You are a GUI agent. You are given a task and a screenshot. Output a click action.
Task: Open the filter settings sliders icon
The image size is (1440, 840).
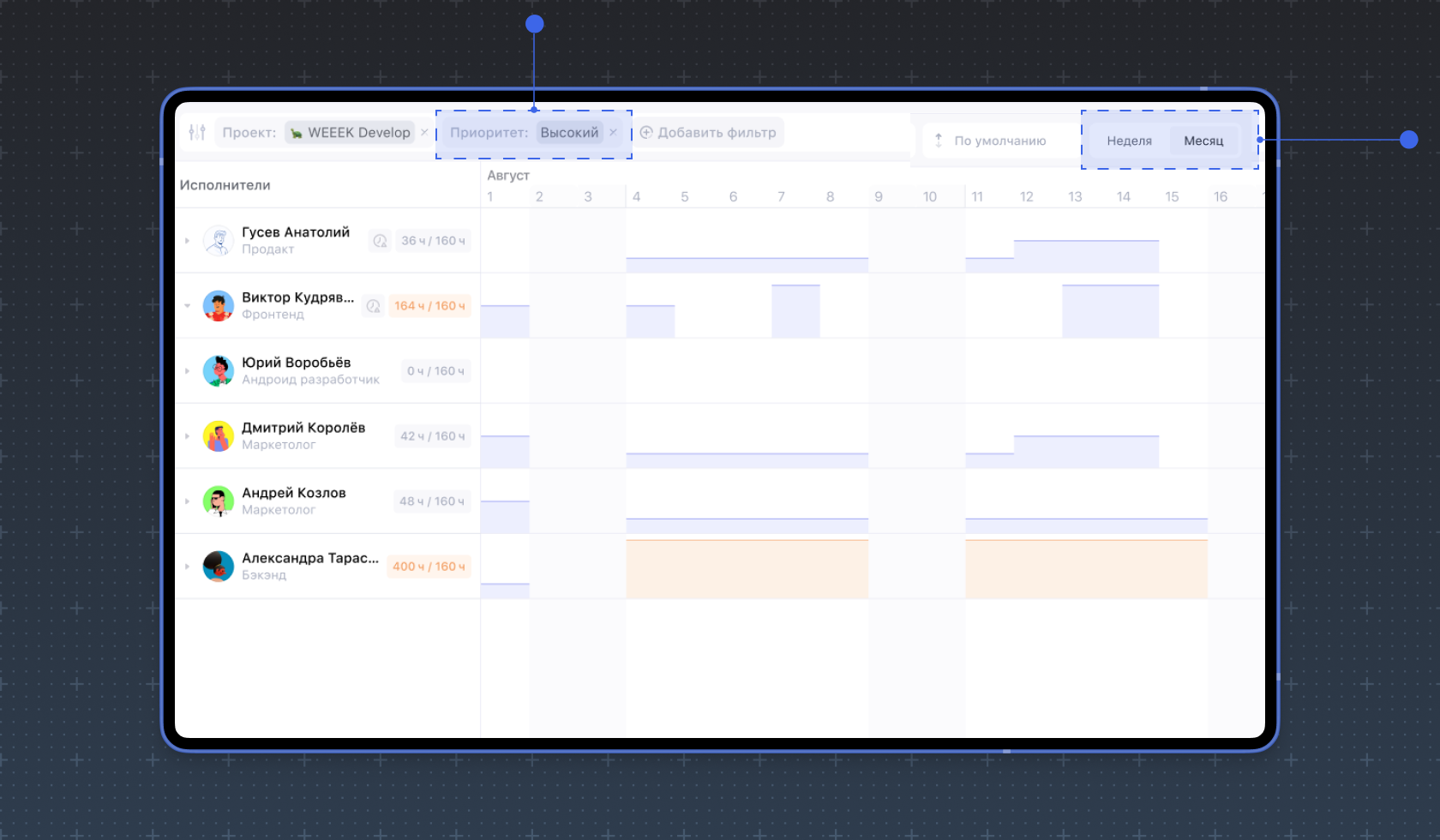[197, 133]
